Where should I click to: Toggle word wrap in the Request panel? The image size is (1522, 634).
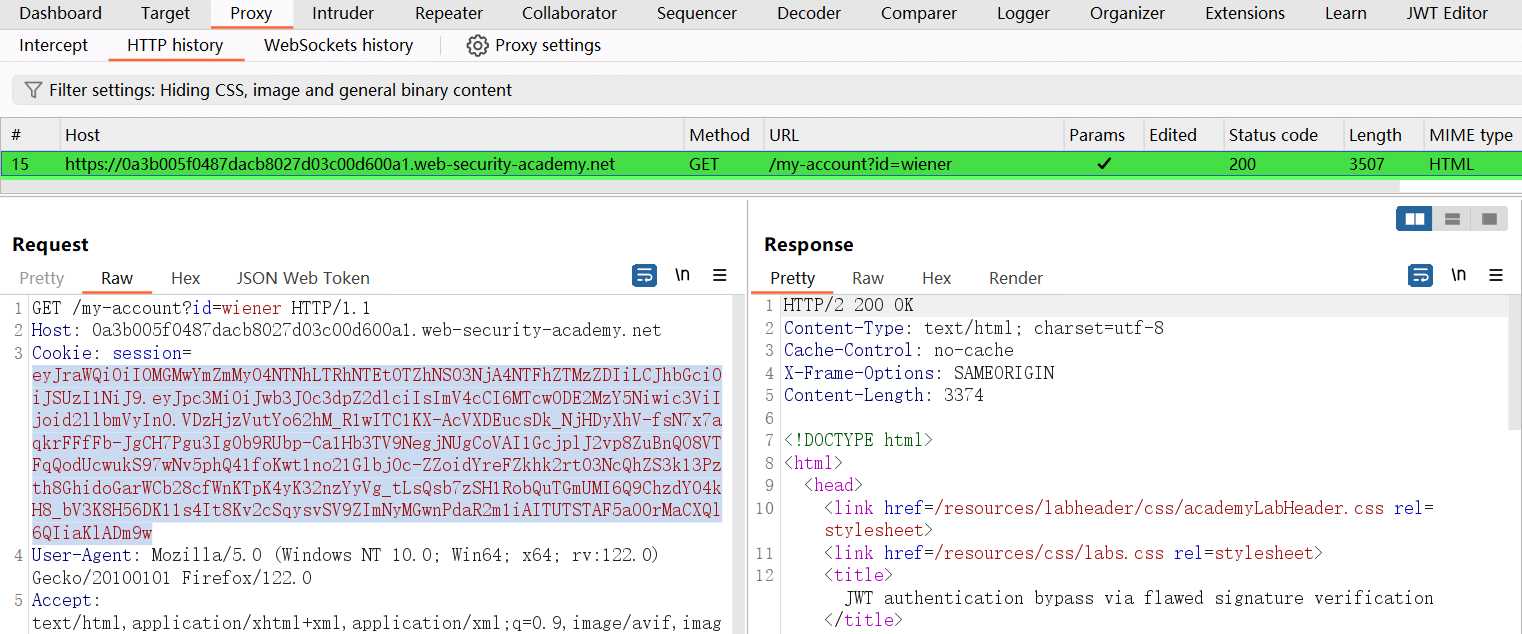[645, 276]
